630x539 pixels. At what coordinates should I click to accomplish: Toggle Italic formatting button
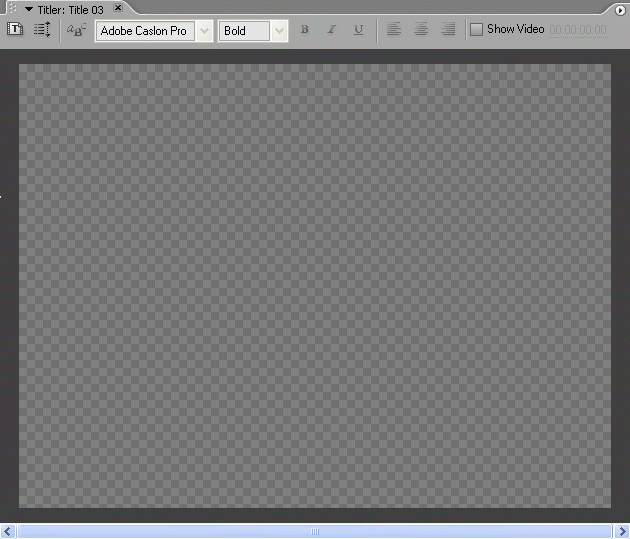[331, 29]
